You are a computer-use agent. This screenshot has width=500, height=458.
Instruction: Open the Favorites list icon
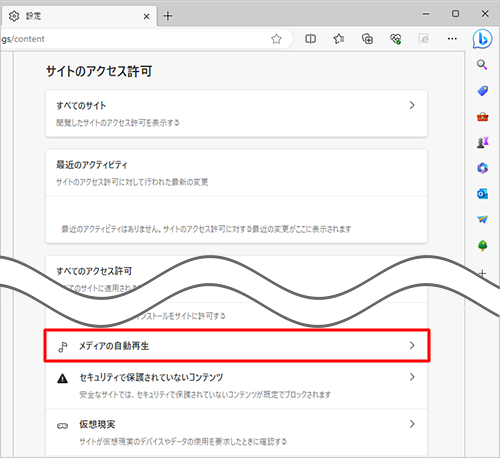pos(339,39)
